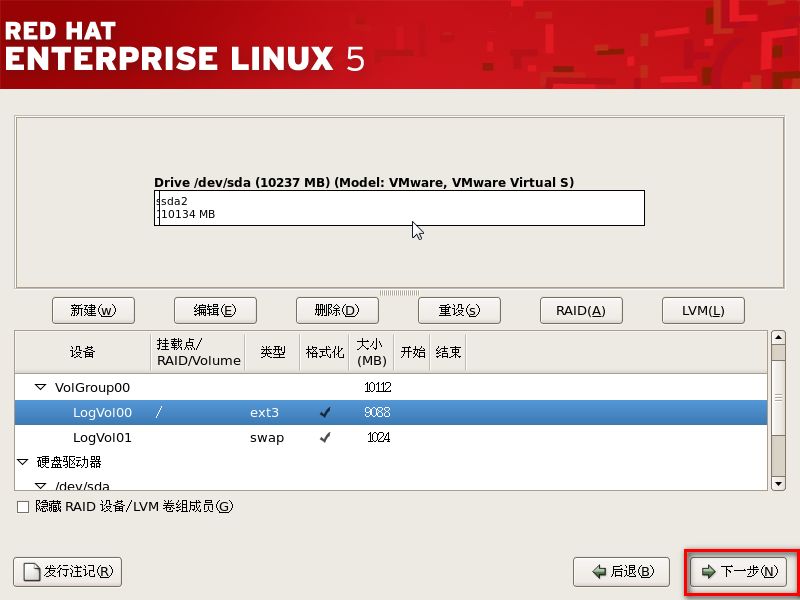
Task: Click the 类型 column header
Action: (x=272, y=352)
